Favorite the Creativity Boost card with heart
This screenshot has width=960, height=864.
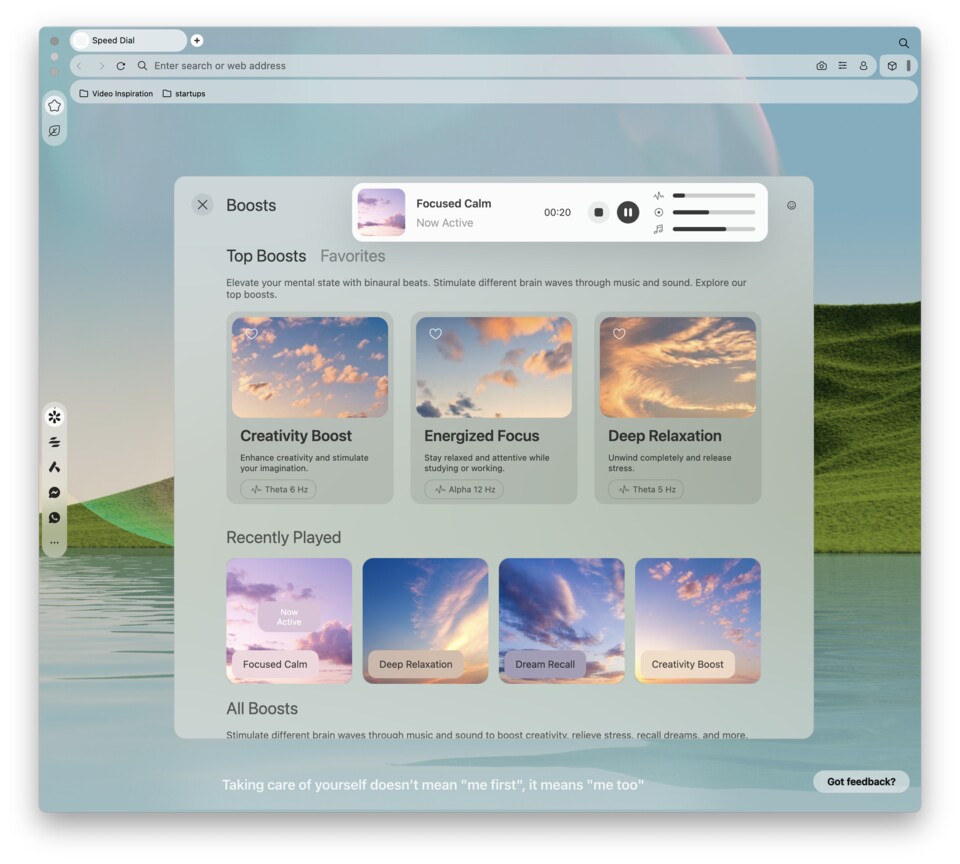click(x=252, y=334)
